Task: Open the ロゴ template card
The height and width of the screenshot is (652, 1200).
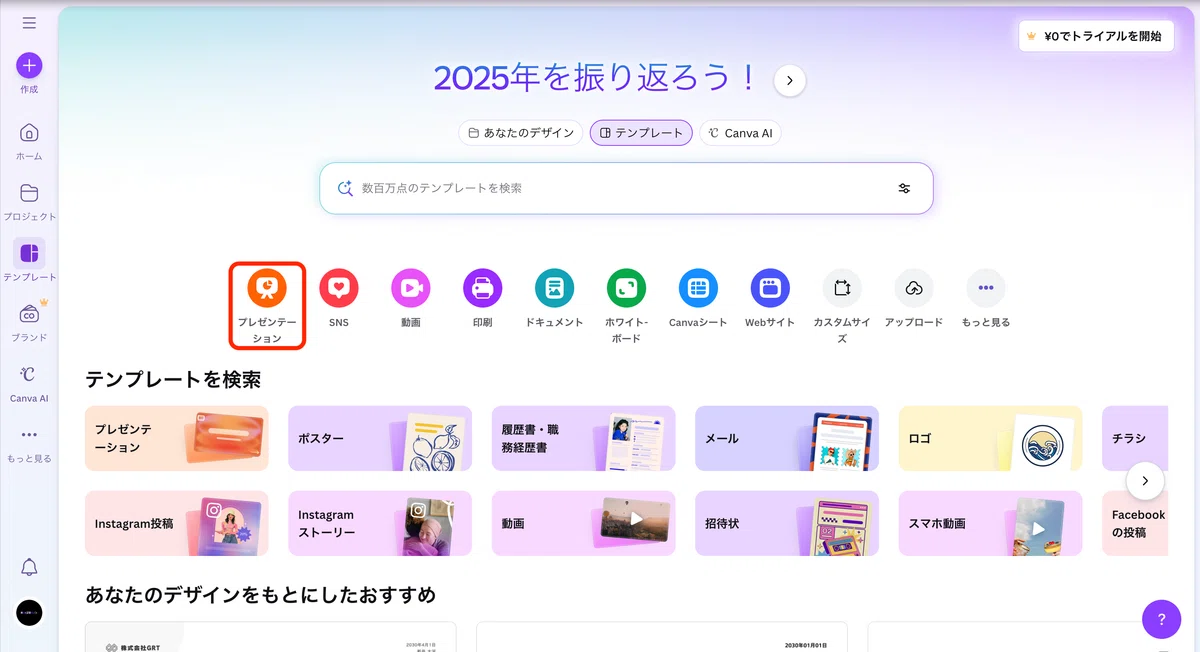Action: (991, 438)
